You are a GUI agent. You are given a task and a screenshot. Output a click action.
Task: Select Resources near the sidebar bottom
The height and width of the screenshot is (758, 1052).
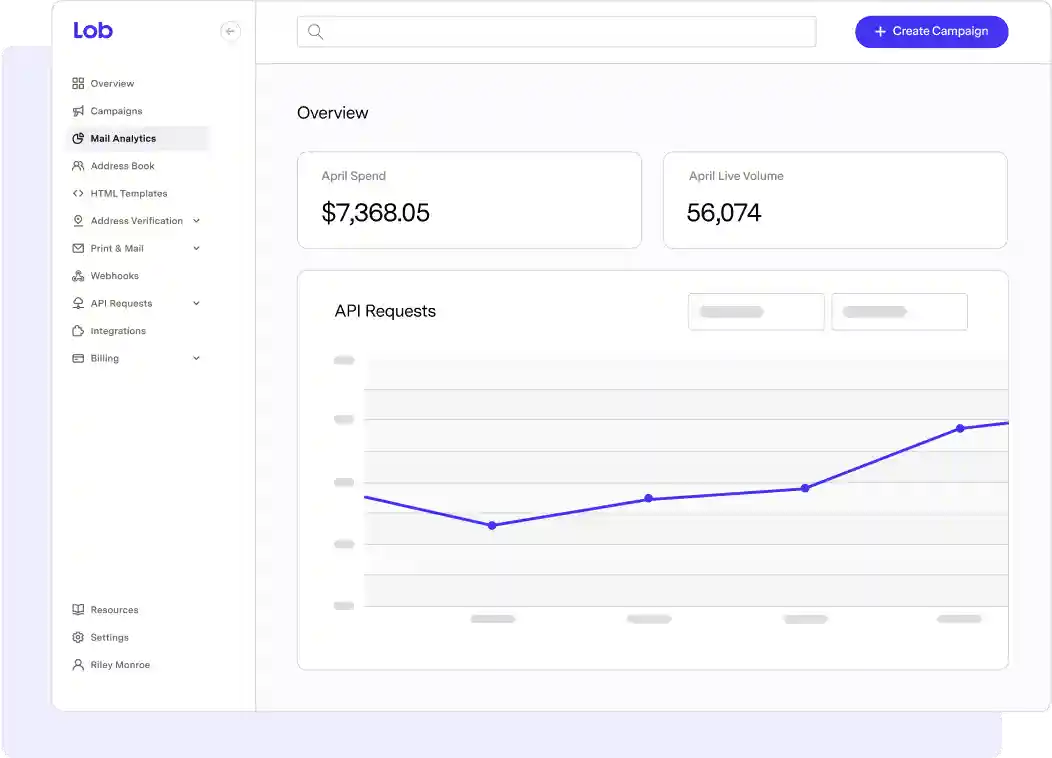106,609
